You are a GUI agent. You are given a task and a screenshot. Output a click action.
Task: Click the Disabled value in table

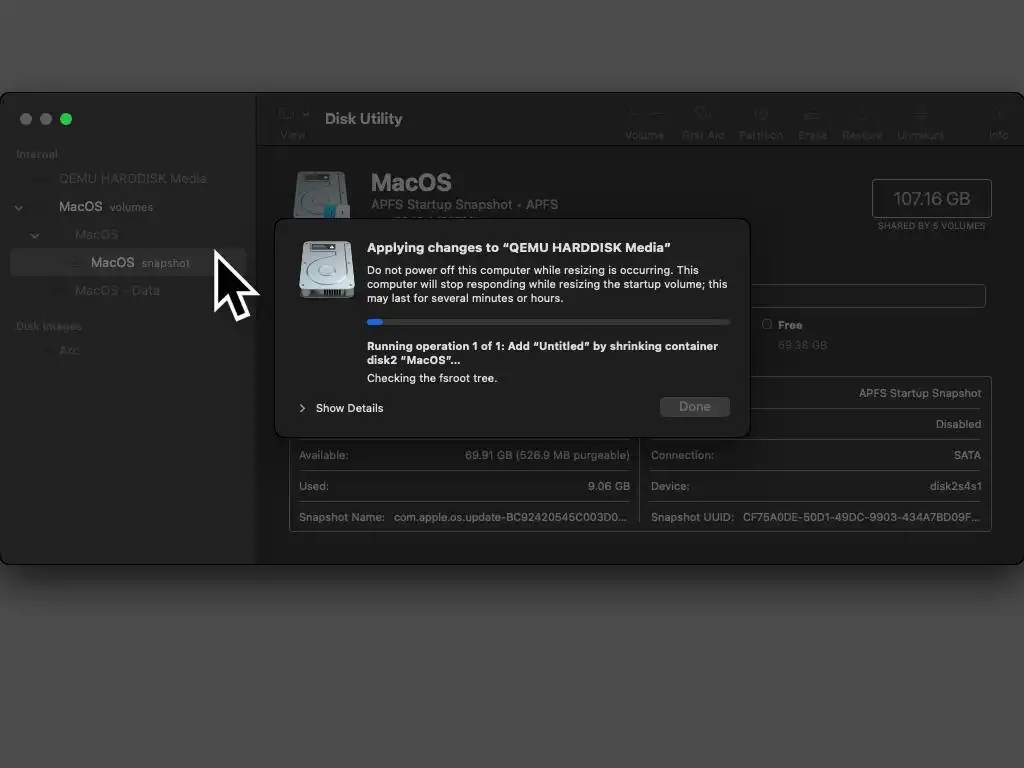click(x=958, y=424)
